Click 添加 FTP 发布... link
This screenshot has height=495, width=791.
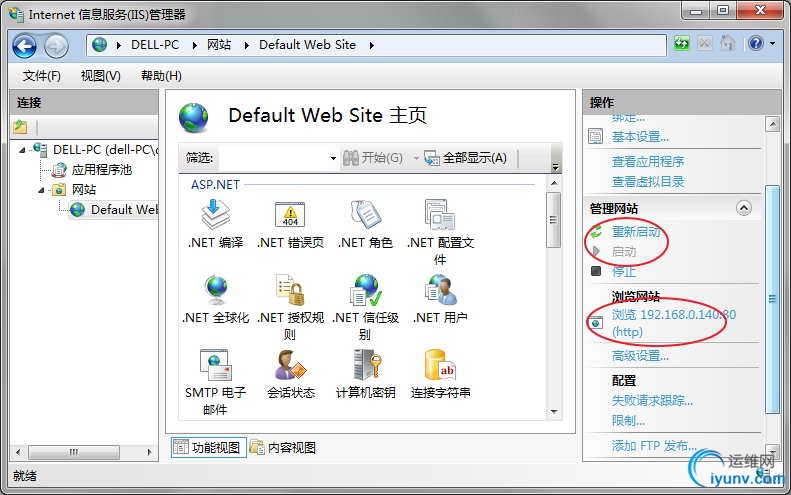pos(654,445)
